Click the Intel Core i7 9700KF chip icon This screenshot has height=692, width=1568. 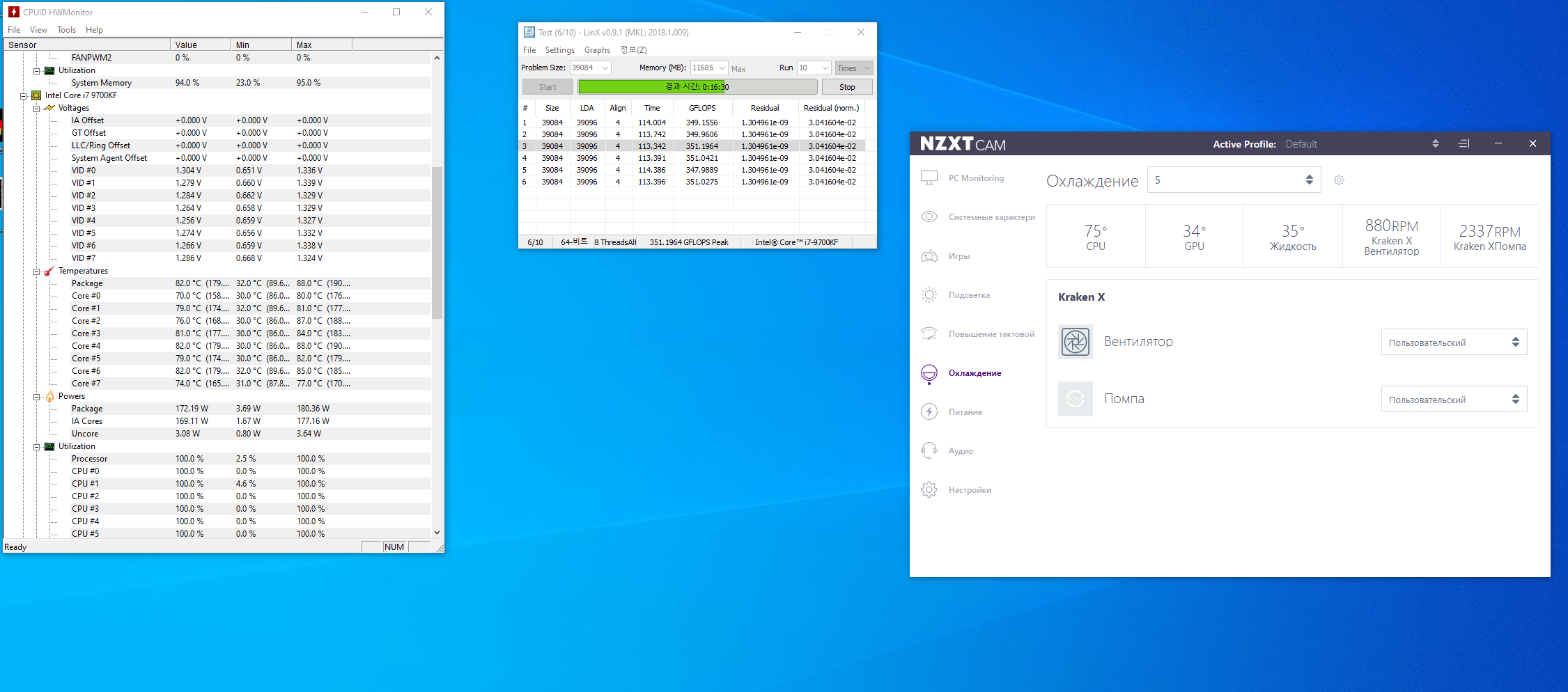click(36, 95)
